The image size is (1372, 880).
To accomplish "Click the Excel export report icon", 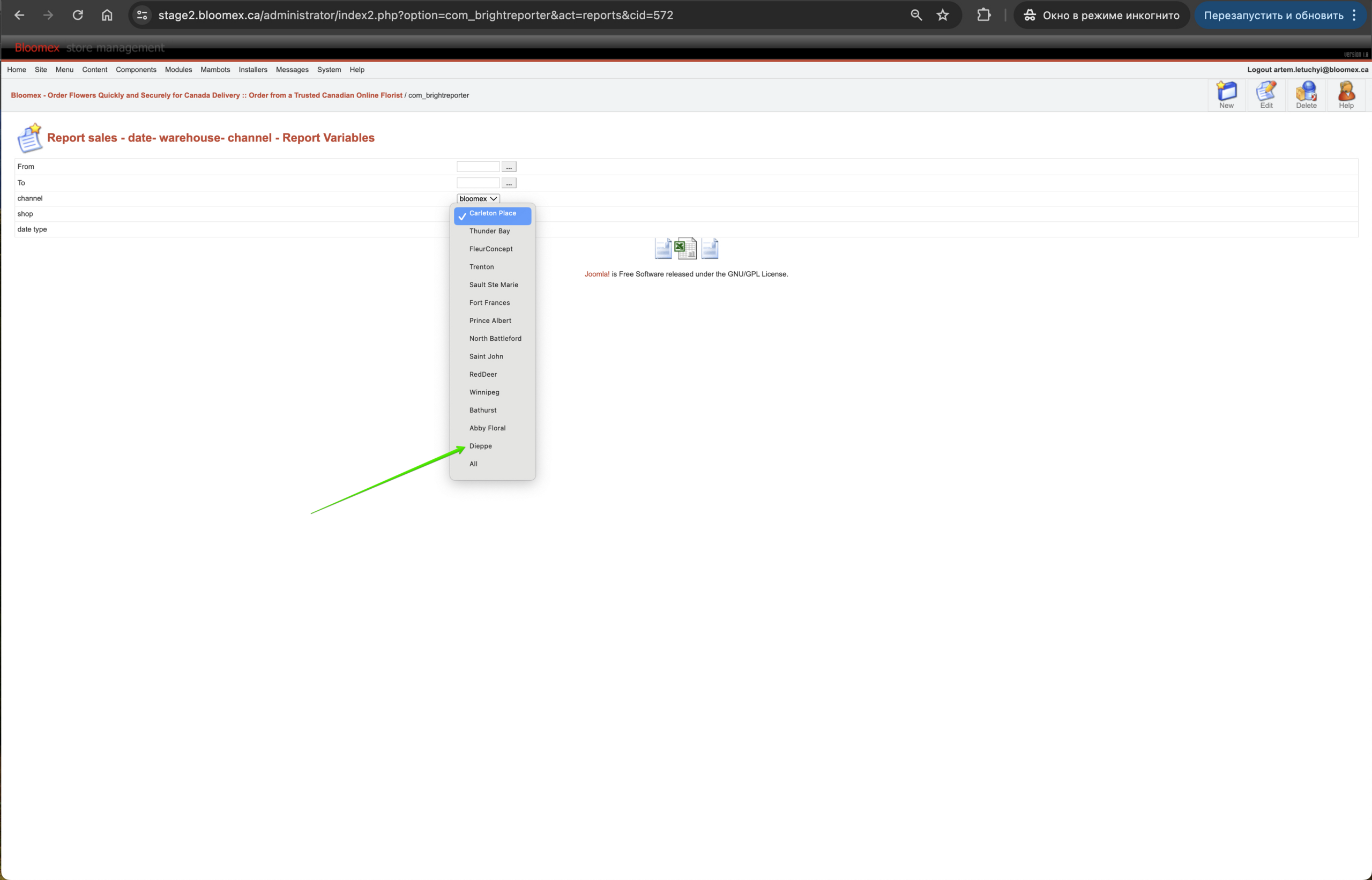I will click(x=685, y=248).
